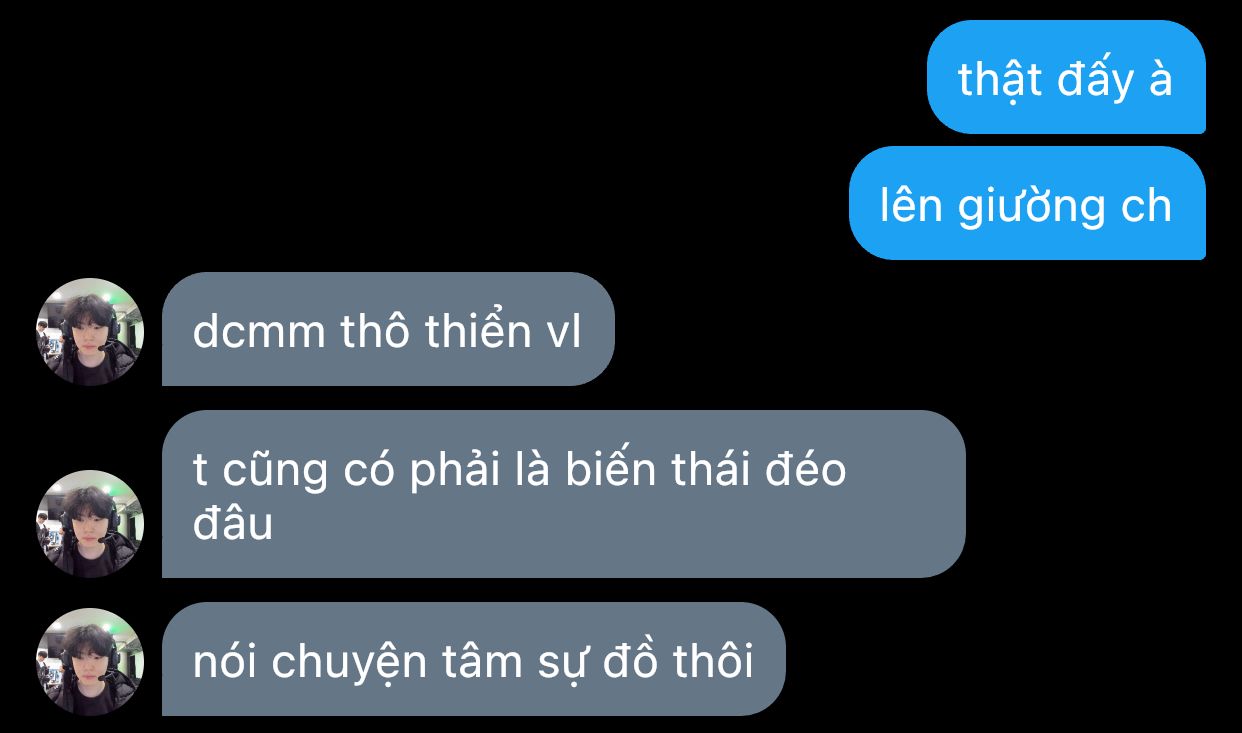Select the "lên giường ch" sent bubble

(1027, 203)
